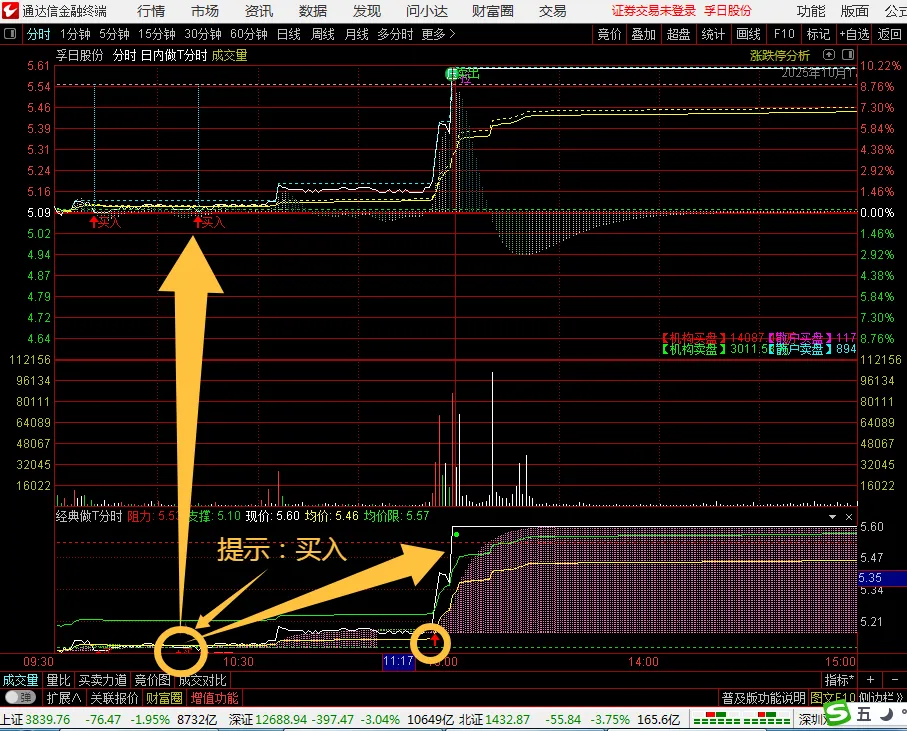Click the 竞价 toolbar button
The image size is (907, 731).
coord(609,34)
